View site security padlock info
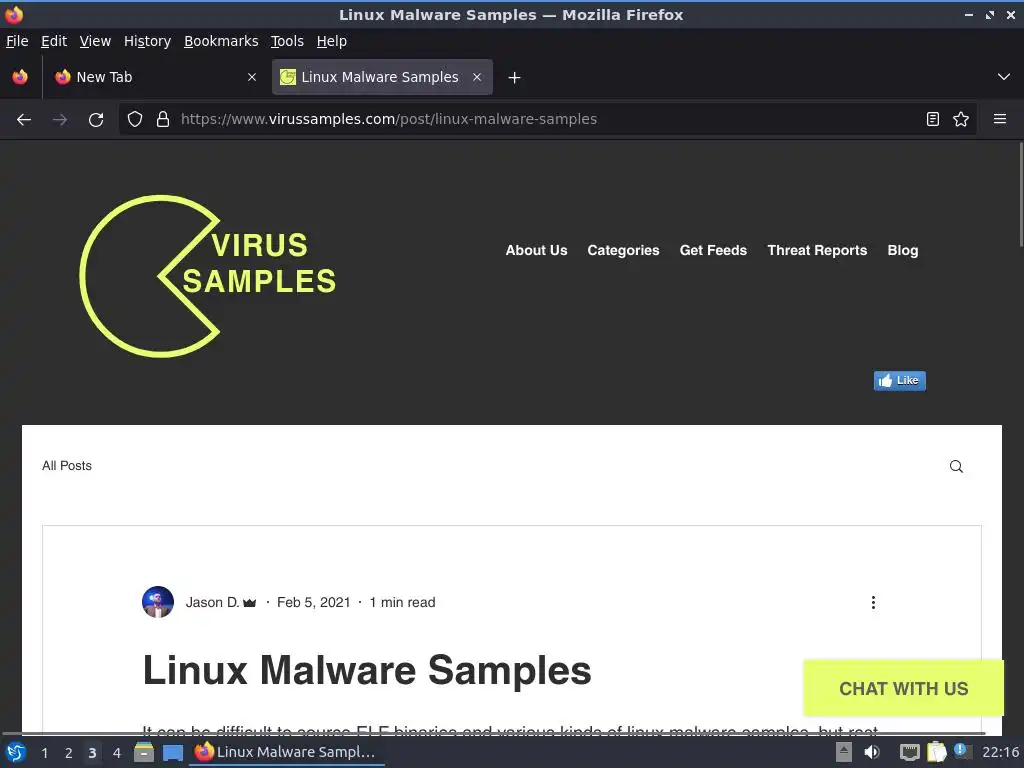This screenshot has width=1024, height=768. click(163, 119)
